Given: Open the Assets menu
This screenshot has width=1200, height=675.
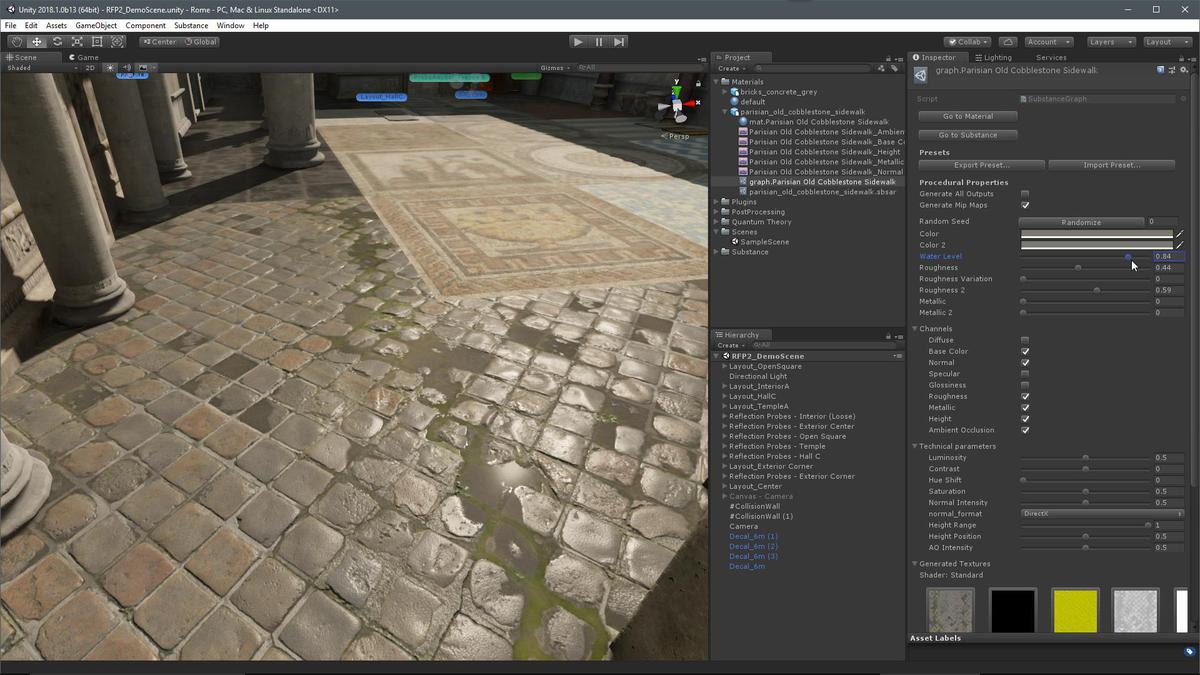Looking at the screenshot, I should pyautogui.click(x=56, y=25).
